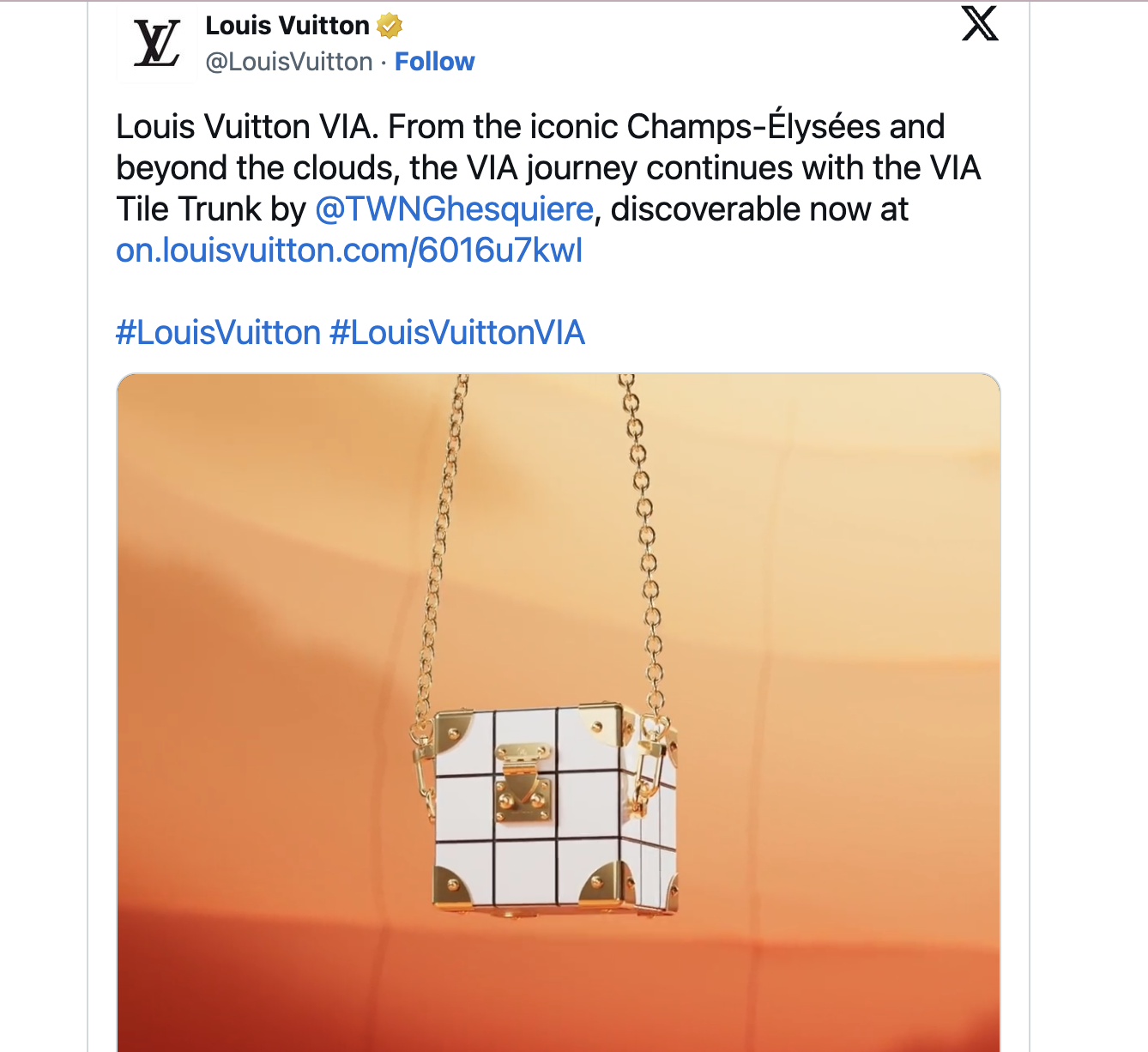Visit the on.louisvuitton.com/6016u7kwl link
Image resolution: width=1148 pixels, height=1052 pixels.
coord(349,251)
